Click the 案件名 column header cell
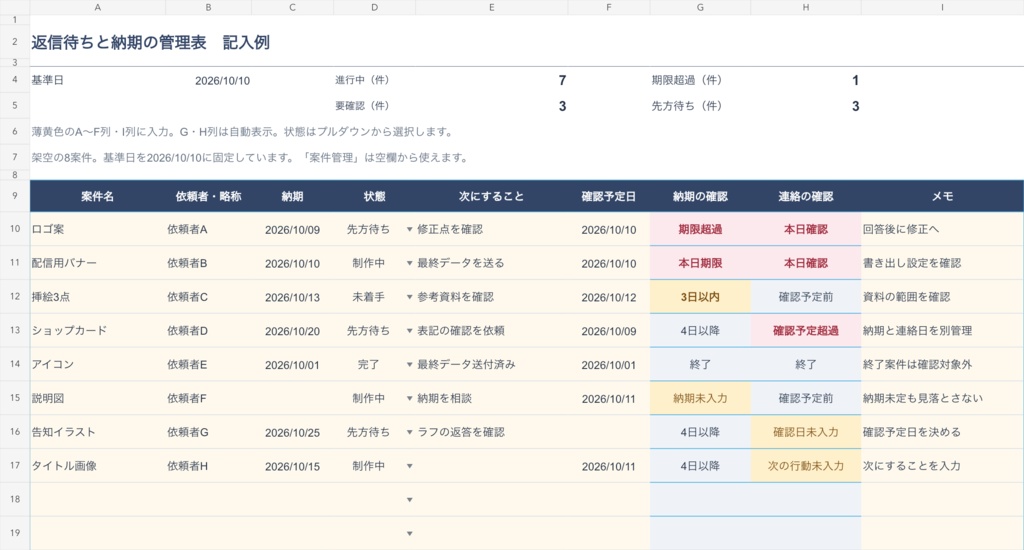The width and height of the screenshot is (1024, 550). pos(97,197)
